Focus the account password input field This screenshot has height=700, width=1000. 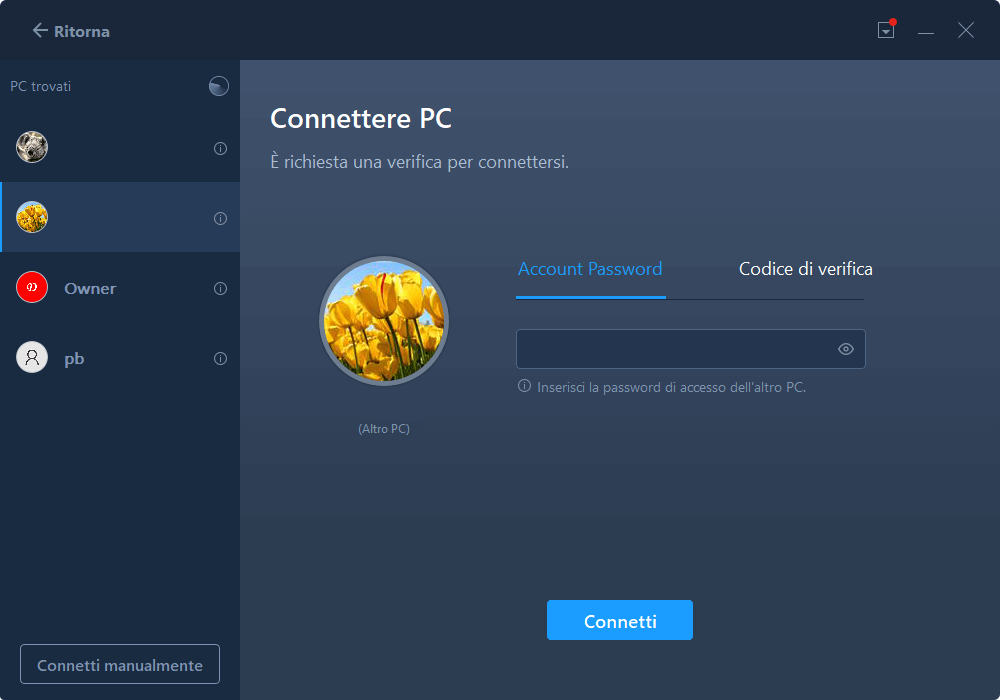coord(691,349)
